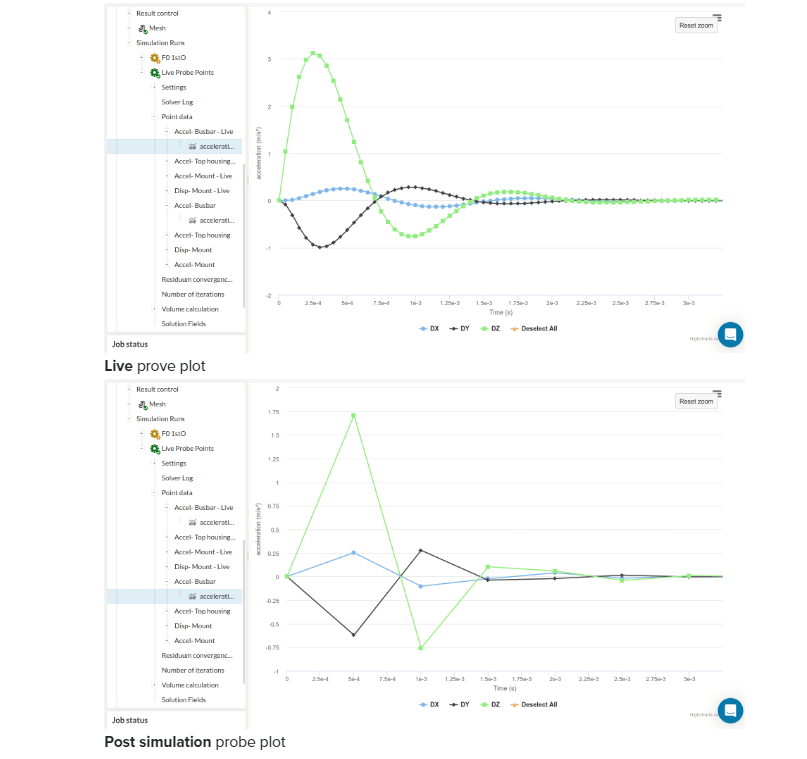Toggle the DY series in lower chart legend

(x=459, y=704)
